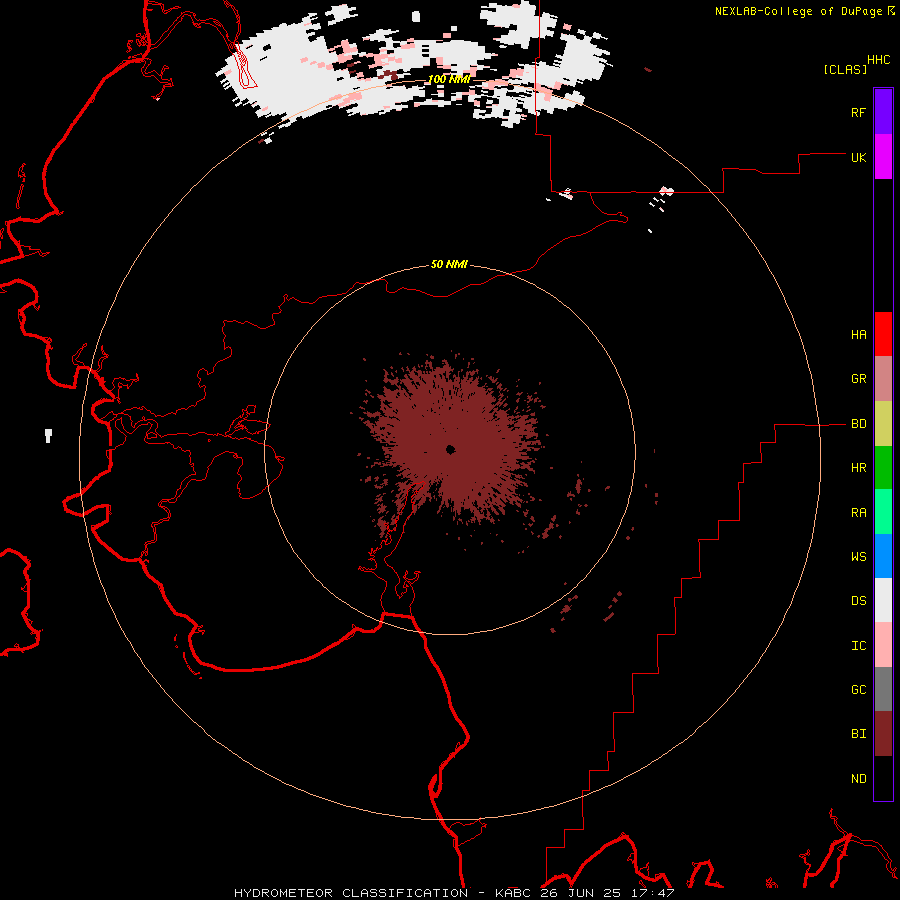Click the 17:47 time stamp
The width and height of the screenshot is (900, 900).
(652, 893)
